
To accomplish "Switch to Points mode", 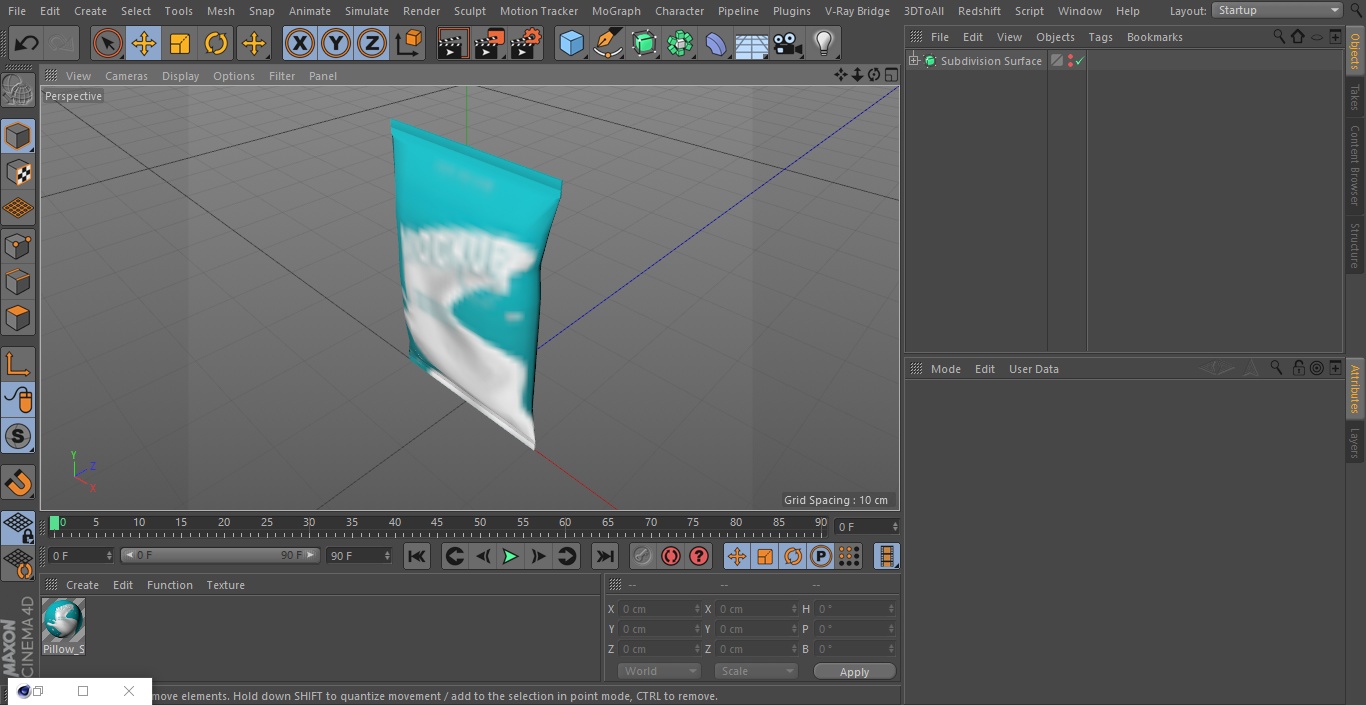I will tap(18, 245).
